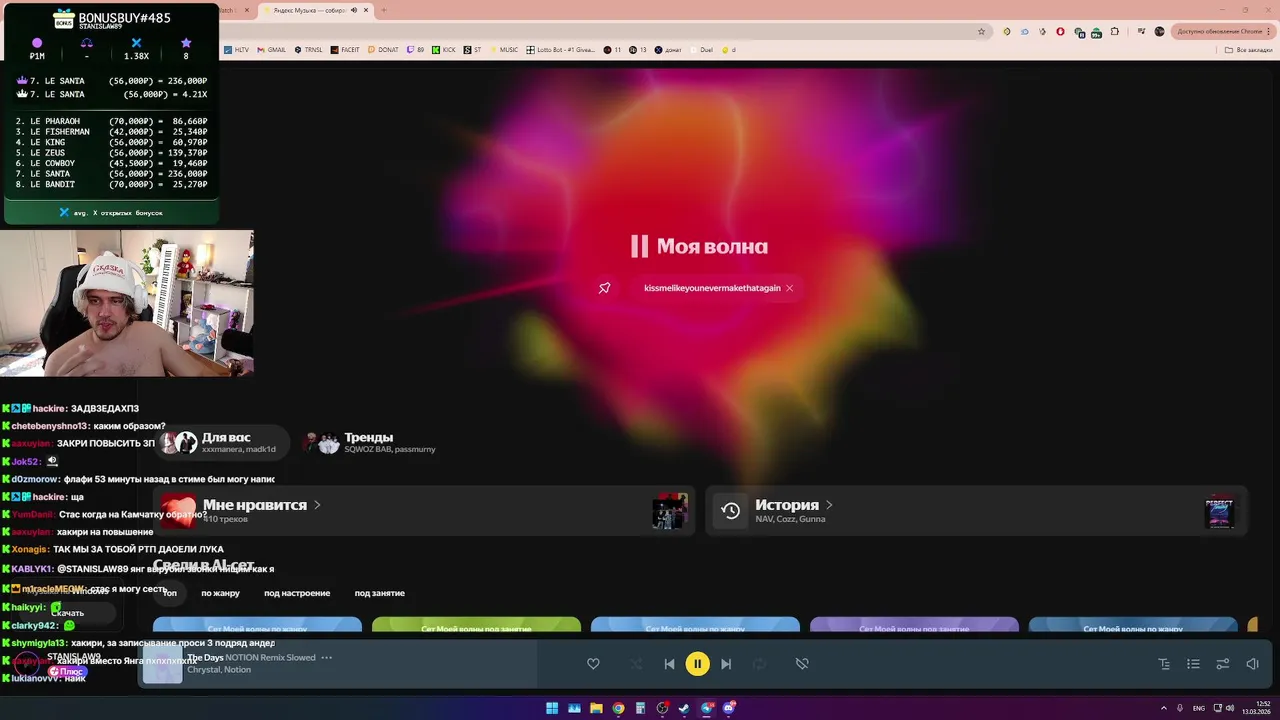Open the донат bookmark
The height and width of the screenshot is (720, 1280).
(667, 49)
